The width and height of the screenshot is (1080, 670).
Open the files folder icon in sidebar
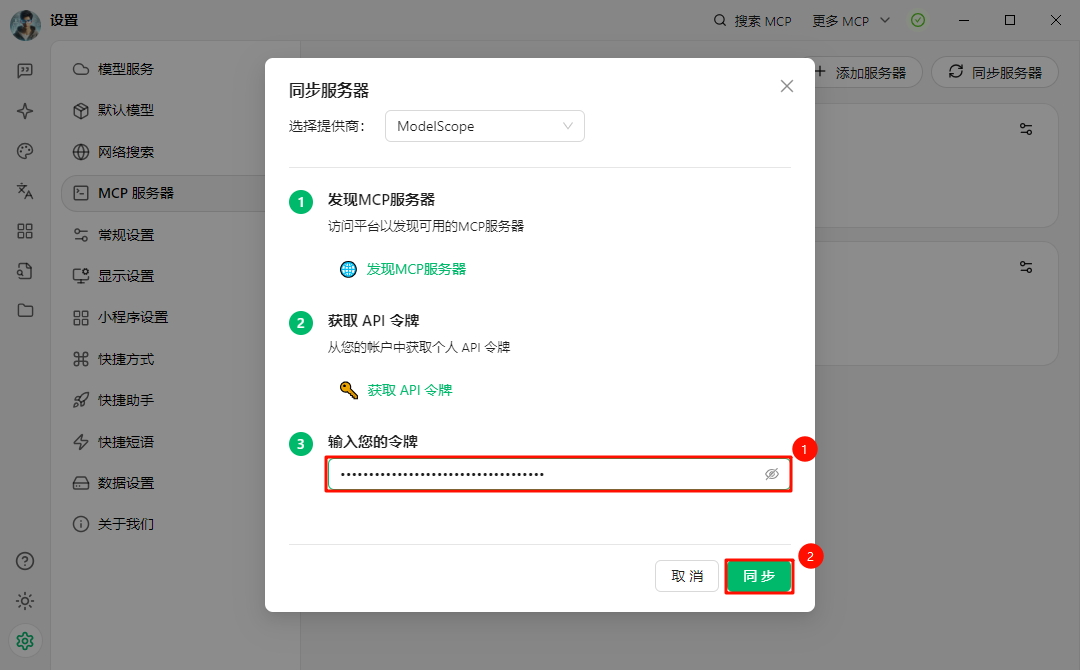click(x=25, y=311)
